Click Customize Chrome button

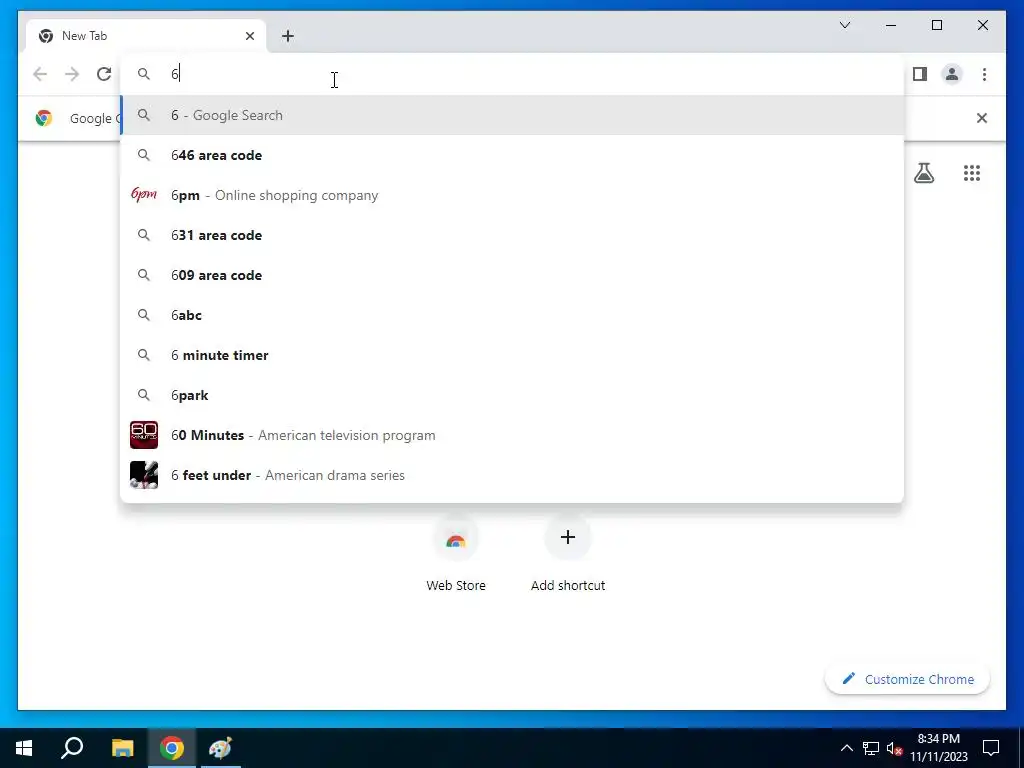tap(907, 679)
